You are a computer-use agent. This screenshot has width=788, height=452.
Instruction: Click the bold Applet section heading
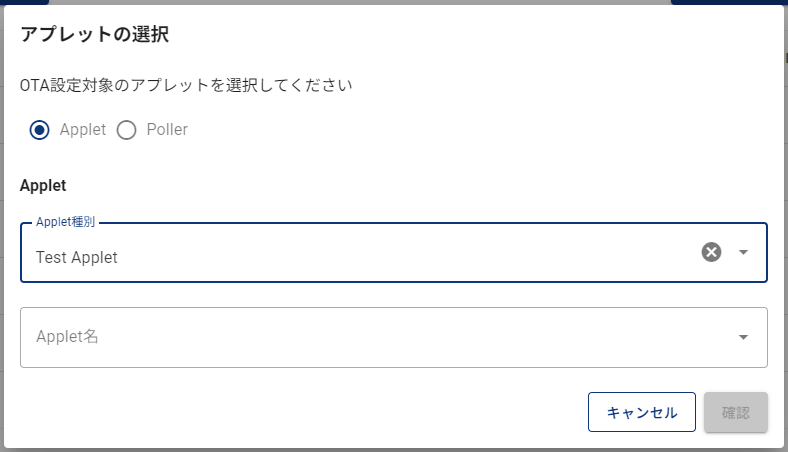43,186
